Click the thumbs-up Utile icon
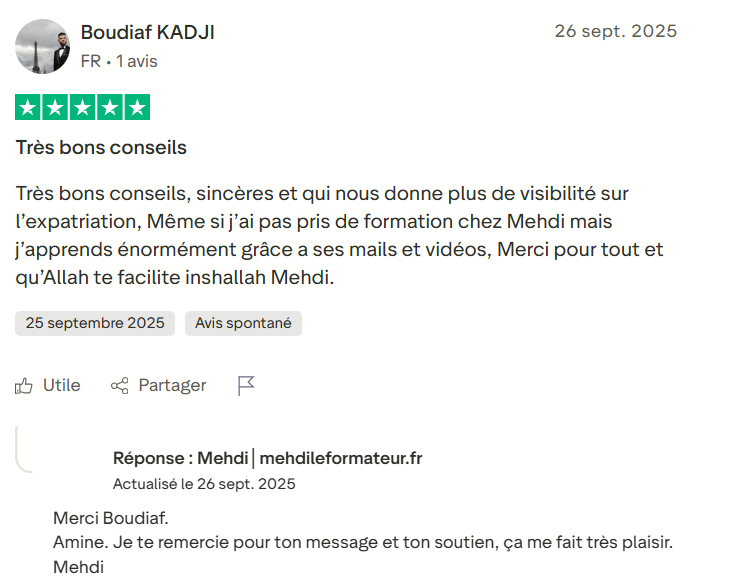This screenshot has width=750, height=586. 24,386
